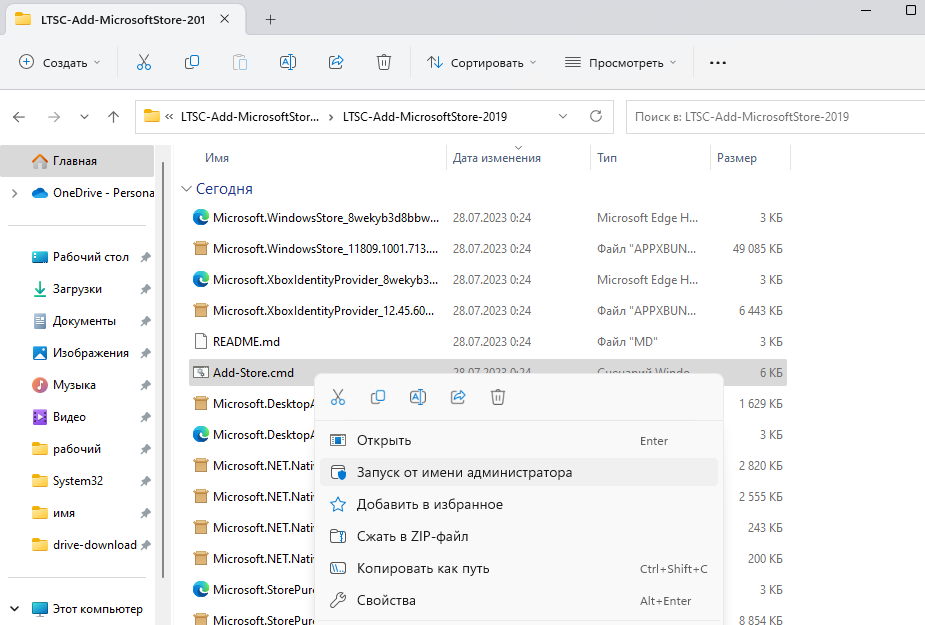Image resolution: width=925 pixels, height=625 pixels.
Task: Expand the OneDrive tree node
Action: click(x=15, y=193)
